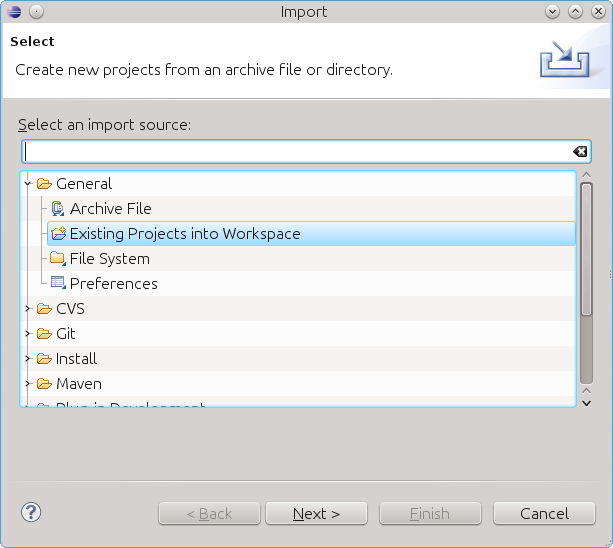
Task: Click the CVS folder icon
Action: point(44,309)
